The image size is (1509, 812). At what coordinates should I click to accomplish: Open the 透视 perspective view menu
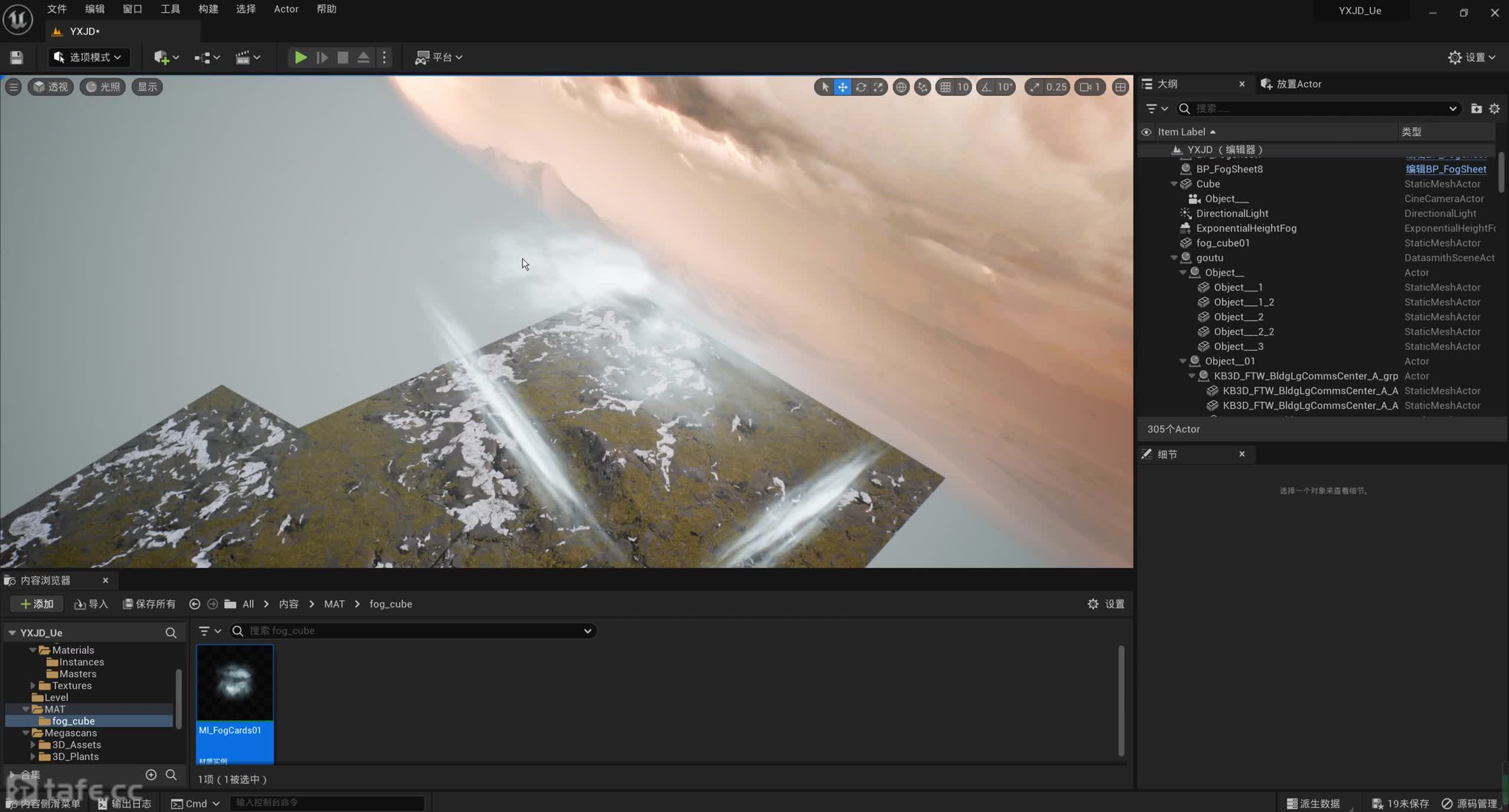pyautogui.click(x=51, y=87)
